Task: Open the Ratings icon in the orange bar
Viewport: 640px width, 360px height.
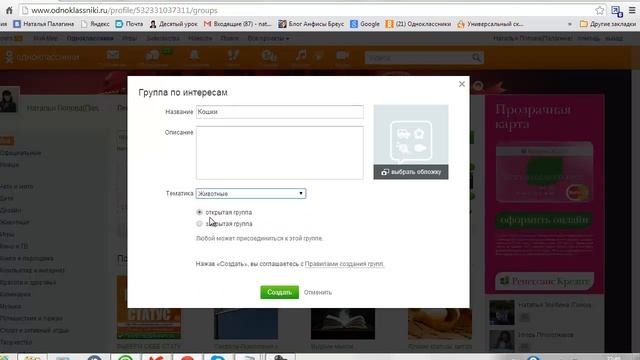Action: point(269,56)
